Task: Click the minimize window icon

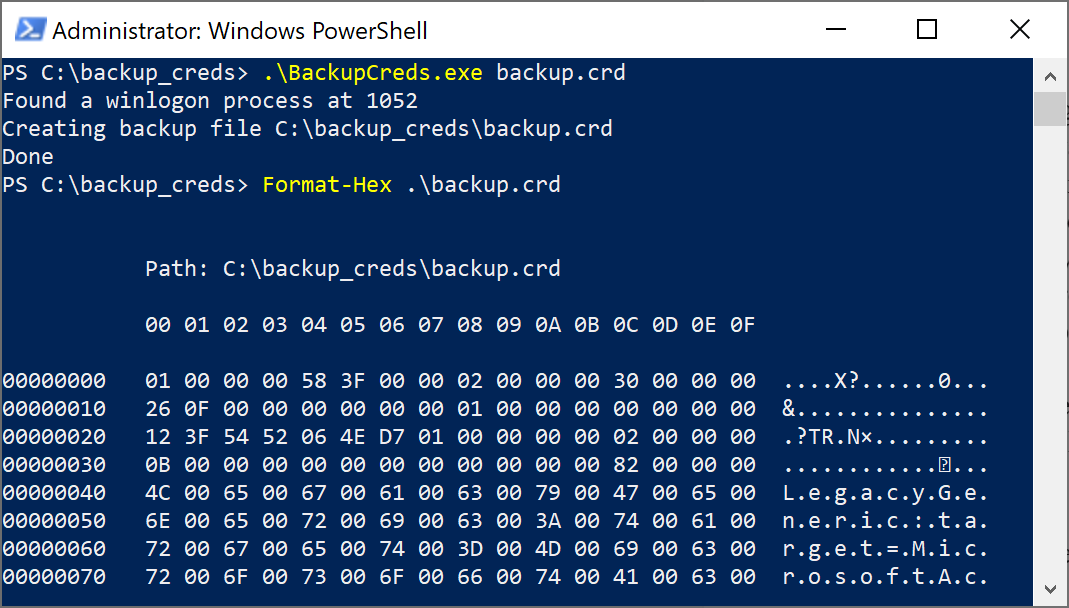Action: point(835,30)
